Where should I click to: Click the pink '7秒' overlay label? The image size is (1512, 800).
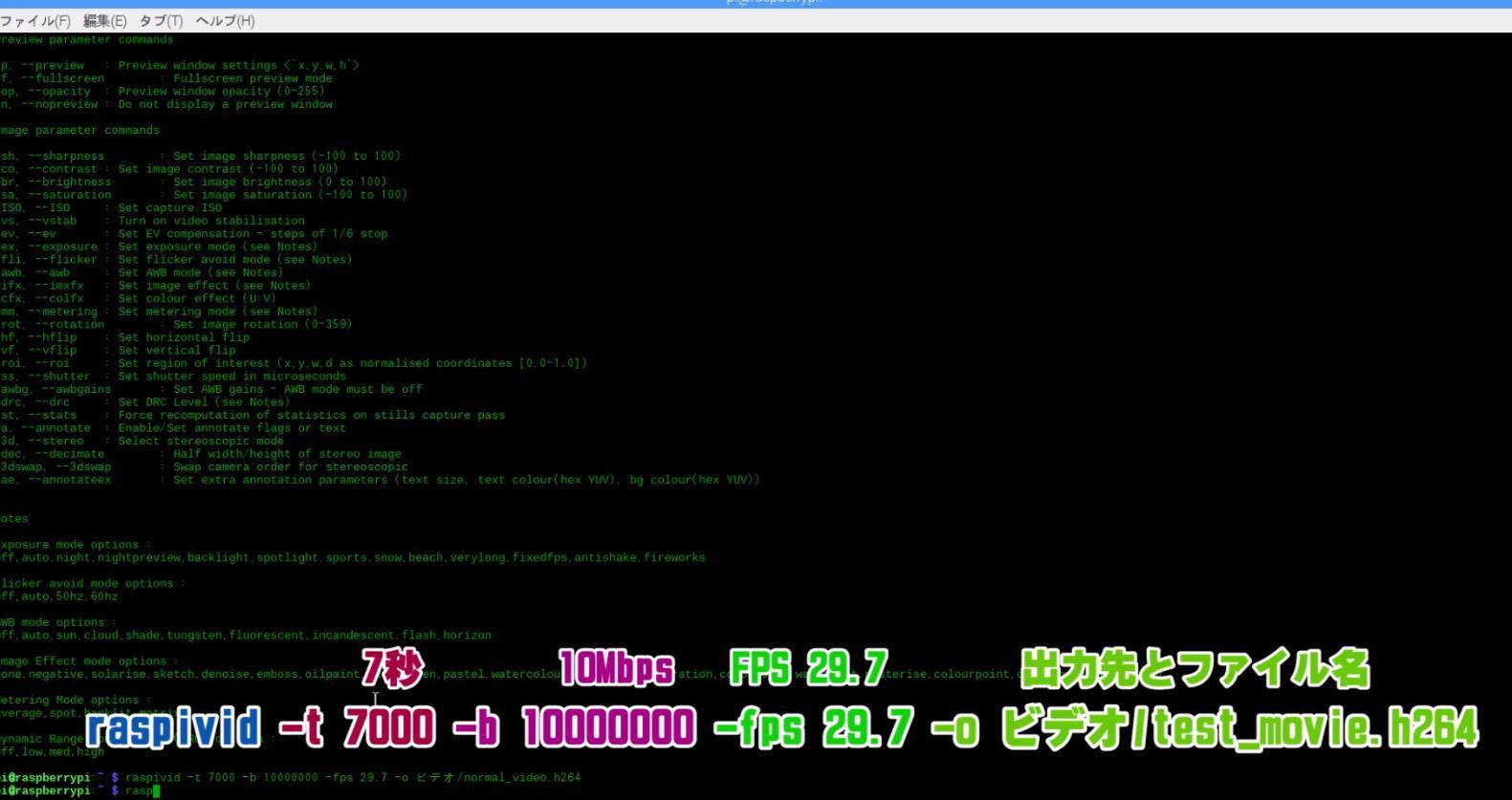point(392,669)
